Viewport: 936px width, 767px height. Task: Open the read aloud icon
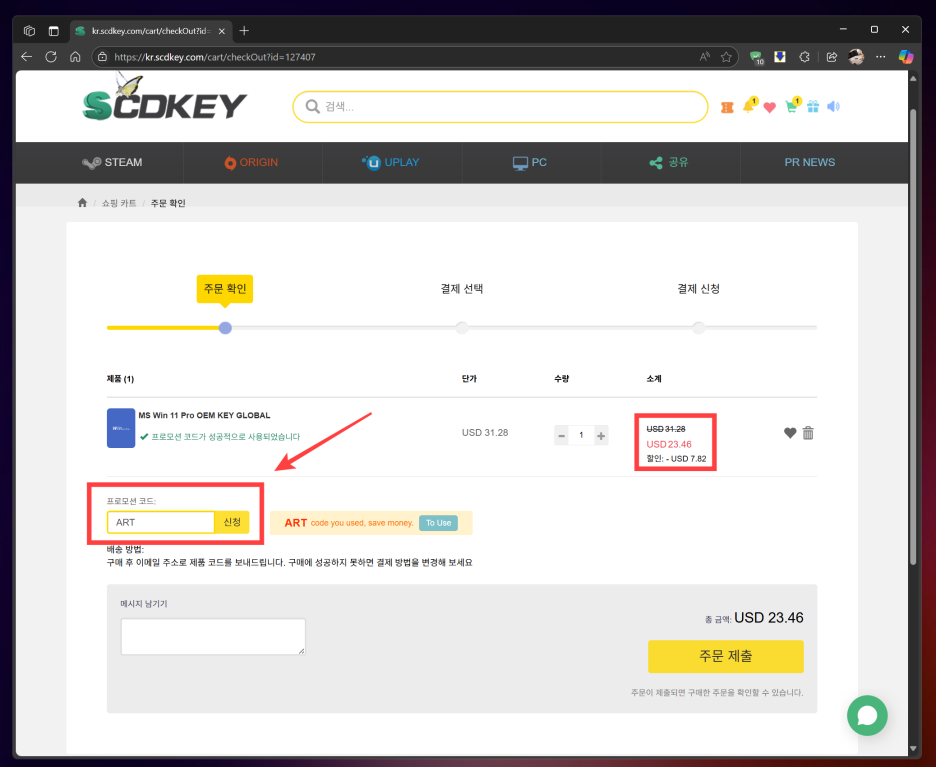point(704,57)
